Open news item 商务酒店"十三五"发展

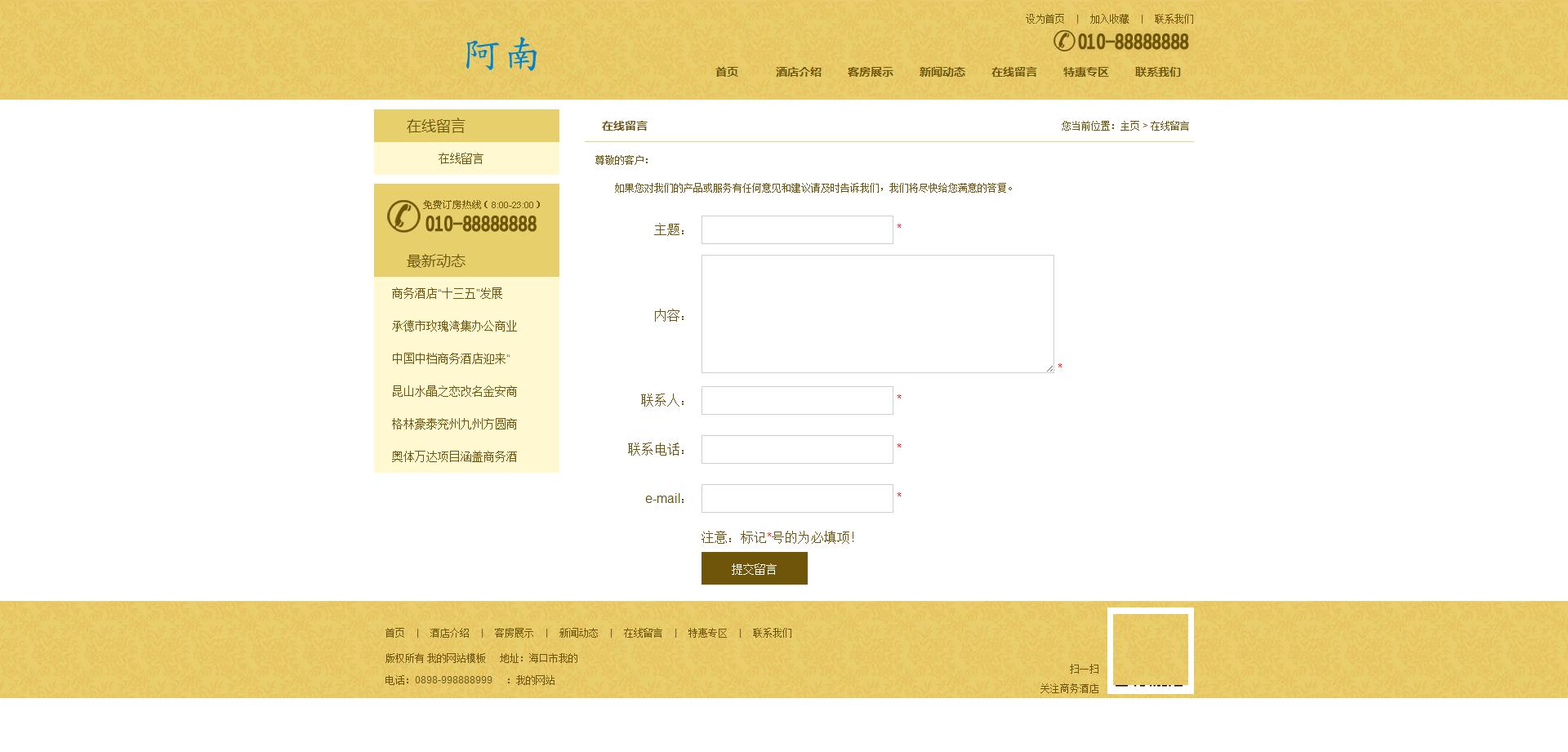447,293
